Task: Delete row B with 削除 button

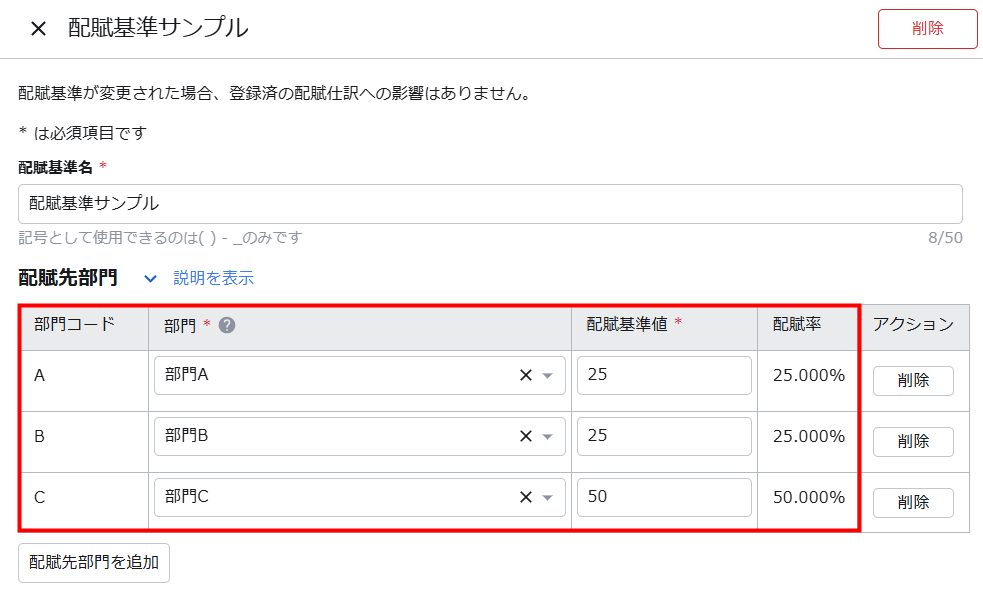Action: (x=912, y=442)
